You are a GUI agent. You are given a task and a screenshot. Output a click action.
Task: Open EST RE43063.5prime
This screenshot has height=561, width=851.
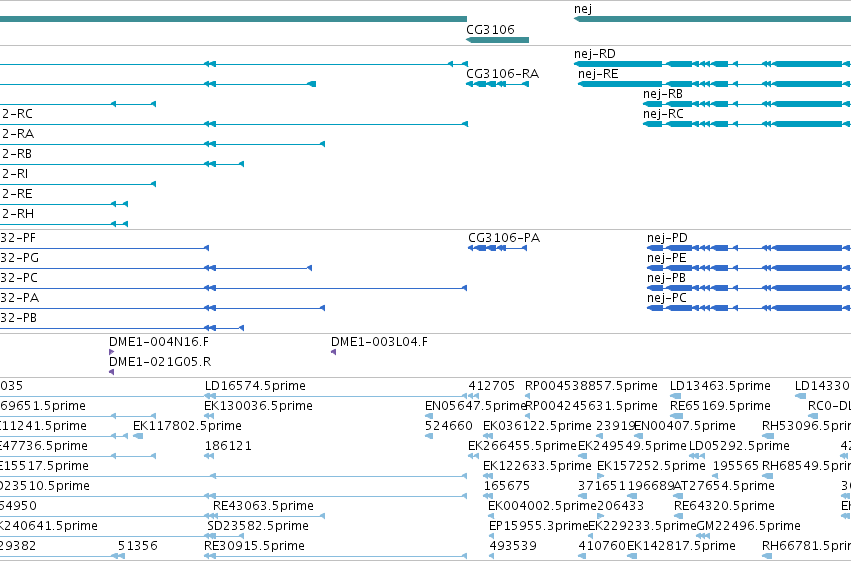[263, 506]
